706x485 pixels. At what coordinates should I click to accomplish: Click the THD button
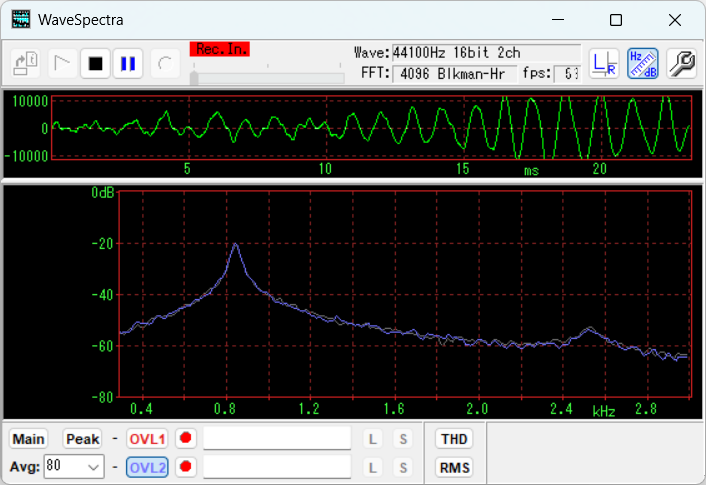(x=454, y=439)
